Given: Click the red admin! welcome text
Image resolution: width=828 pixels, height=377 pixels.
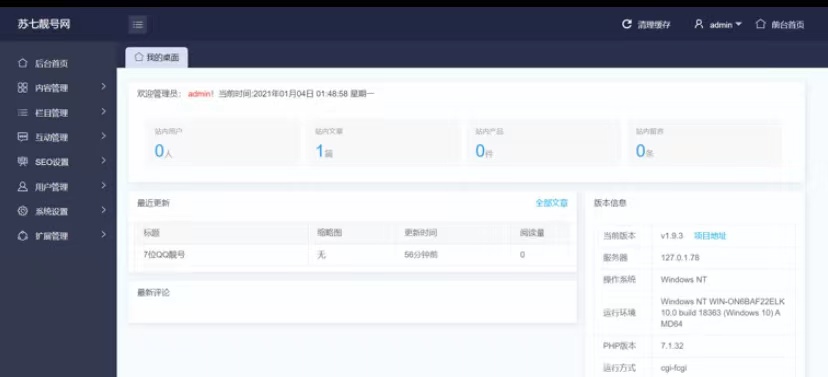Looking at the screenshot, I should (x=201, y=94).
